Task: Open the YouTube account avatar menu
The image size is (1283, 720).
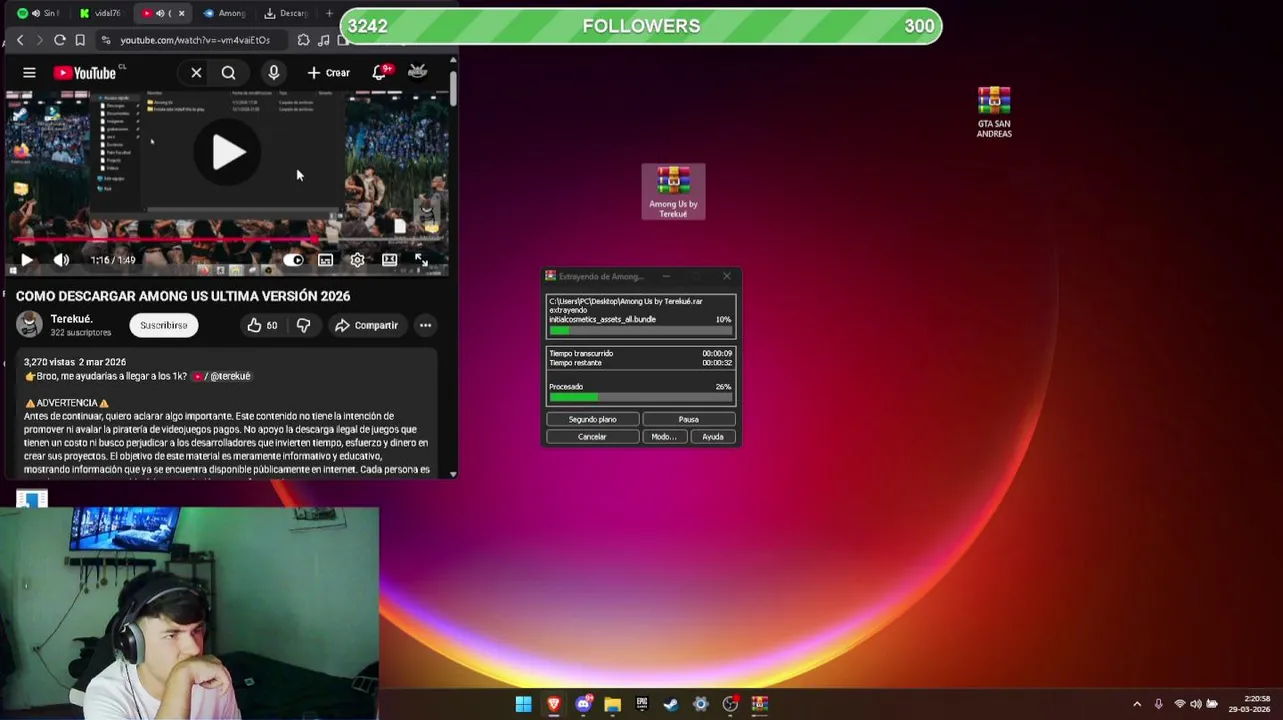Action: (418, 71)
